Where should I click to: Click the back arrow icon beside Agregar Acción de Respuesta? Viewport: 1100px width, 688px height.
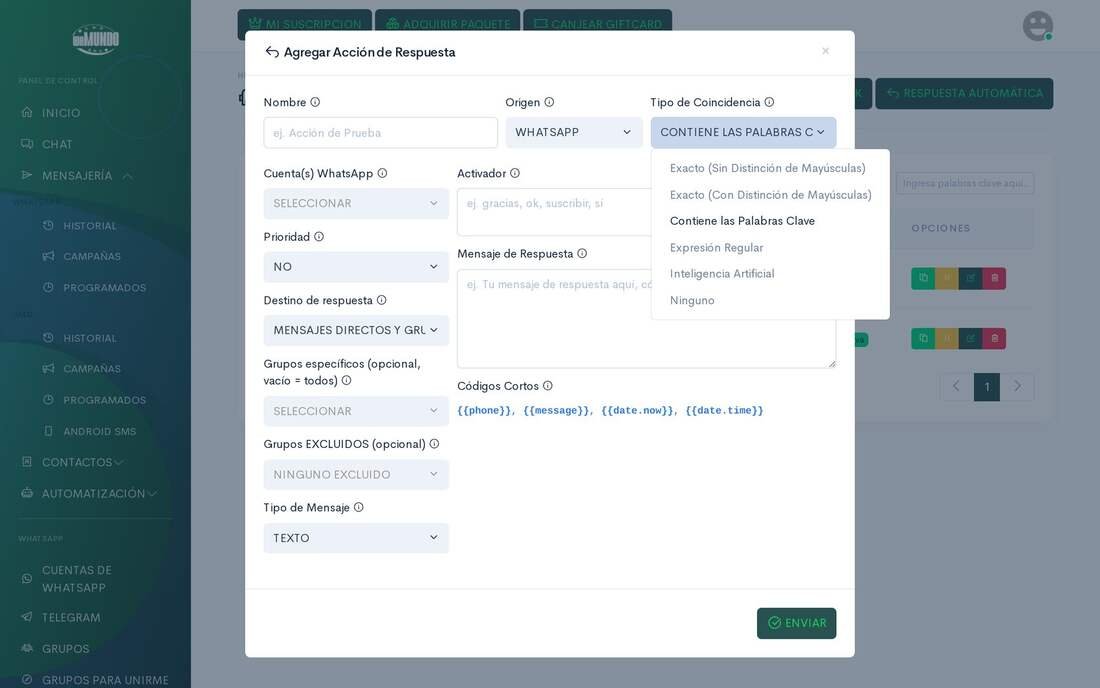tap(272, 52)
